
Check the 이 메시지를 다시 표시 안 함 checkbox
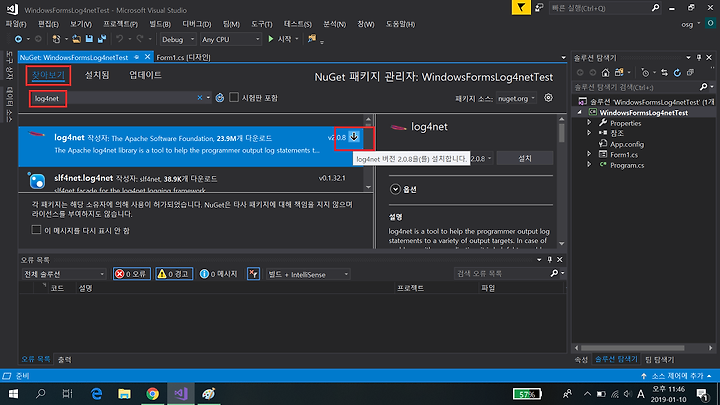(x=36, y=230)
